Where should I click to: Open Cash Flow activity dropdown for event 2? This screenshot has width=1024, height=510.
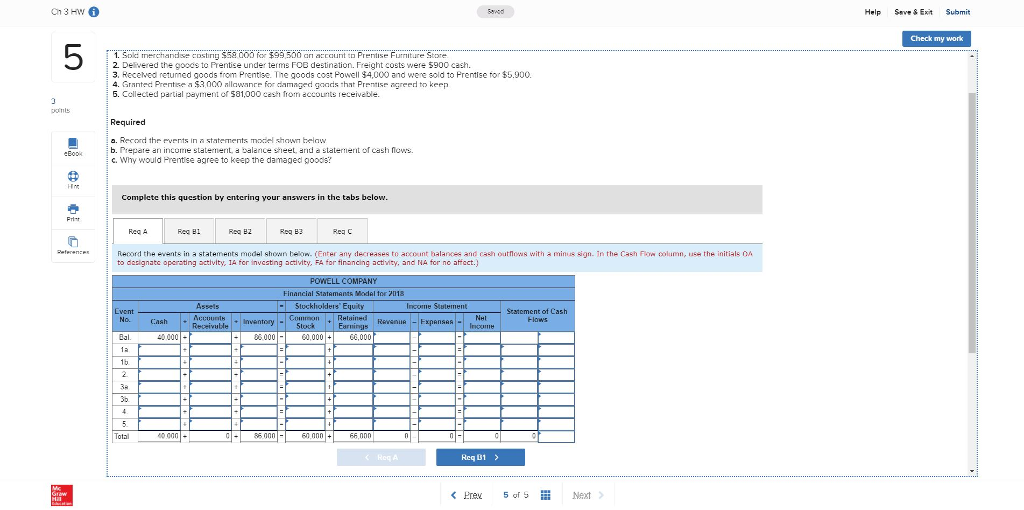(x=556, y=375)
